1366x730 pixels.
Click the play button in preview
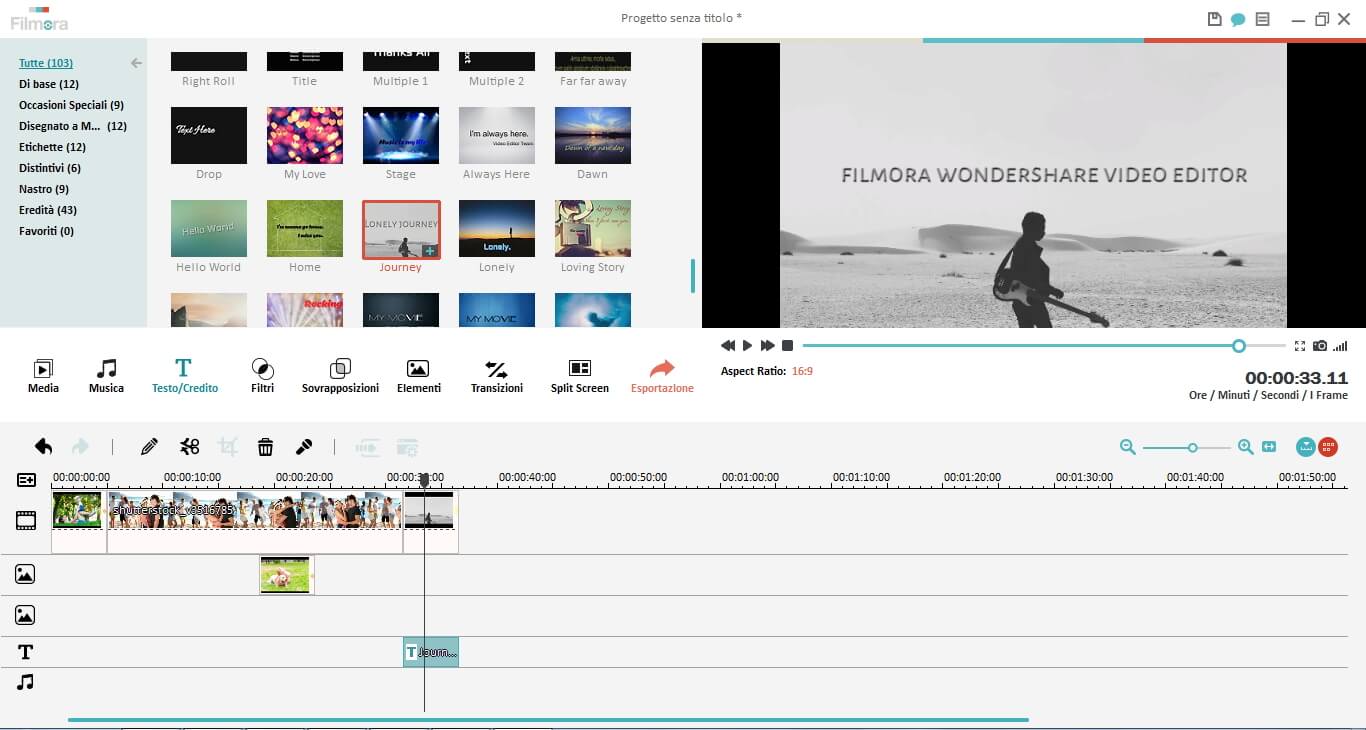pyautogui.click(x=747, y=345)
